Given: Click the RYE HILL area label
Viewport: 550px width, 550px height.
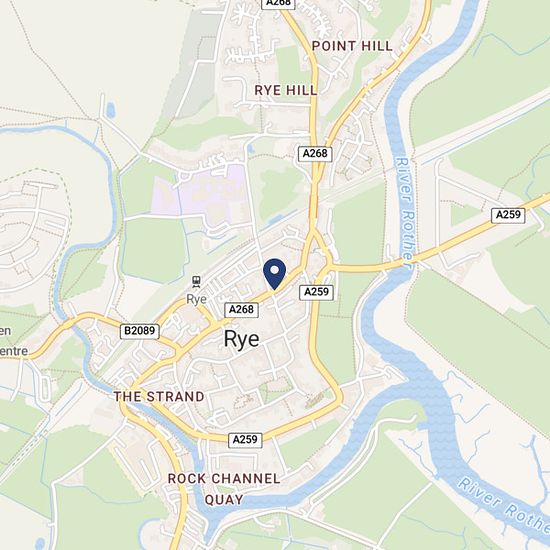Looking at the screenshot, I should [286, 90].
